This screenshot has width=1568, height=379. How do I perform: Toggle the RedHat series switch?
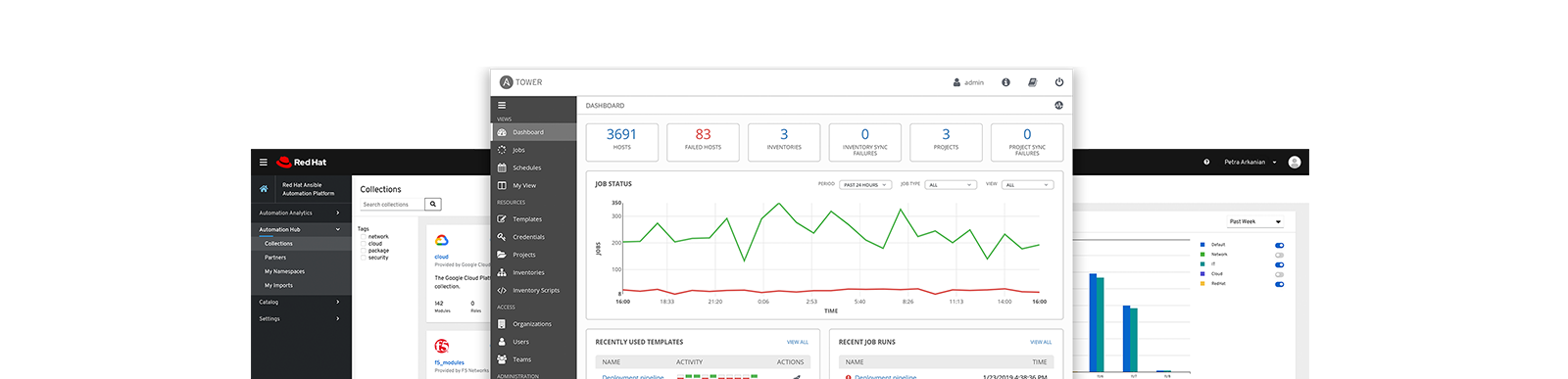point(1279,284)
